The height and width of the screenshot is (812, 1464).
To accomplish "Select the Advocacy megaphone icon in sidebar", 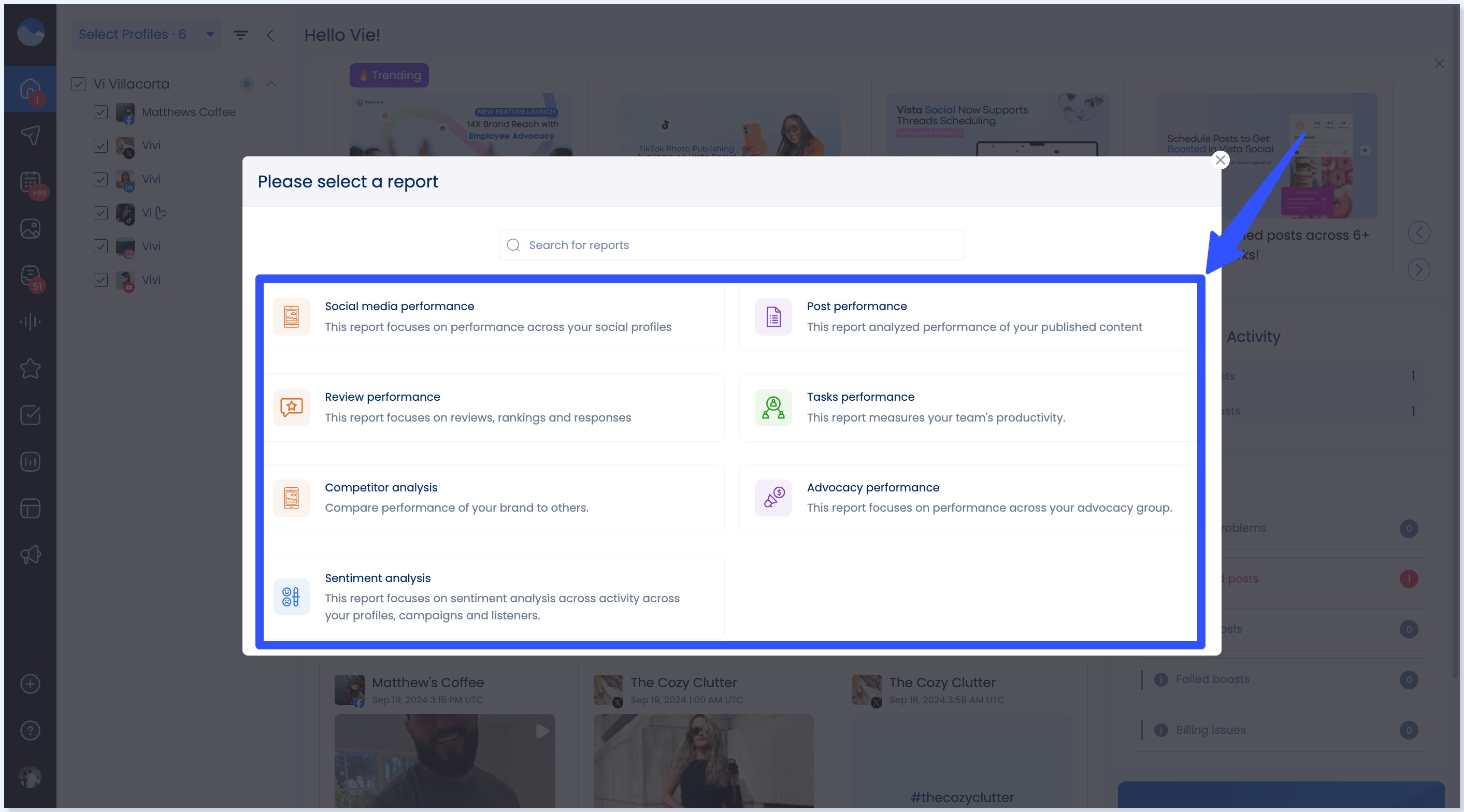I will click(x=30, y=555).
